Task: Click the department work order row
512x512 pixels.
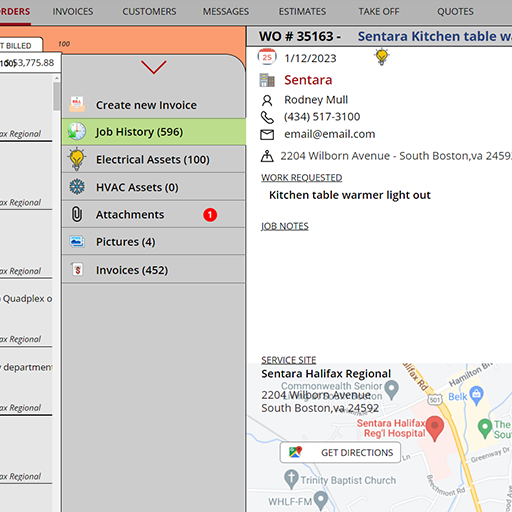Action: click(x=26, y=382)
